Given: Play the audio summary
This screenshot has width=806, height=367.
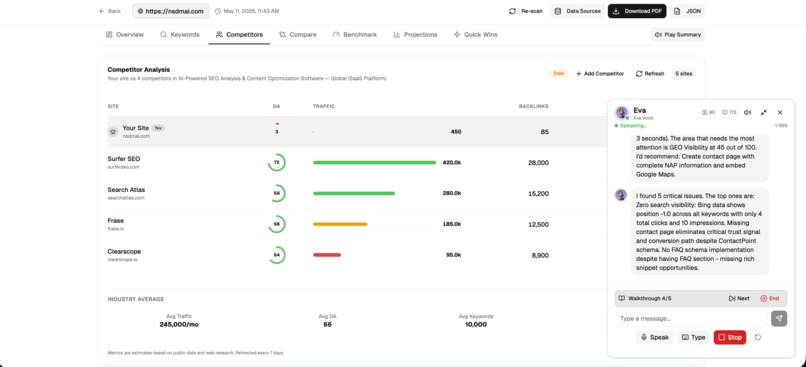Looking at the screenshot, I should click(677, 34).
